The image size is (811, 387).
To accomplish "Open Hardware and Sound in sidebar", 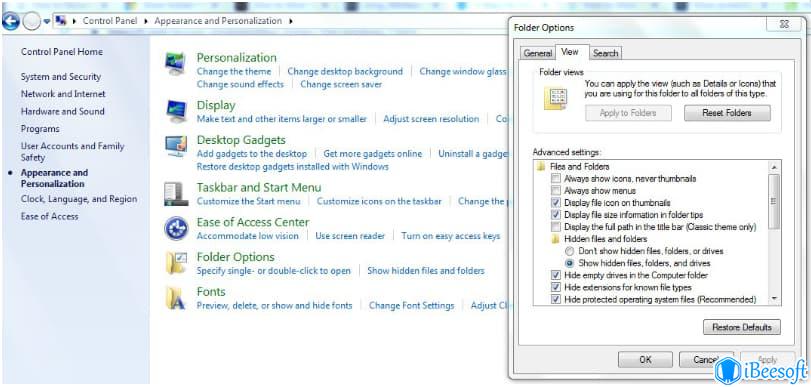I will 63,111.
